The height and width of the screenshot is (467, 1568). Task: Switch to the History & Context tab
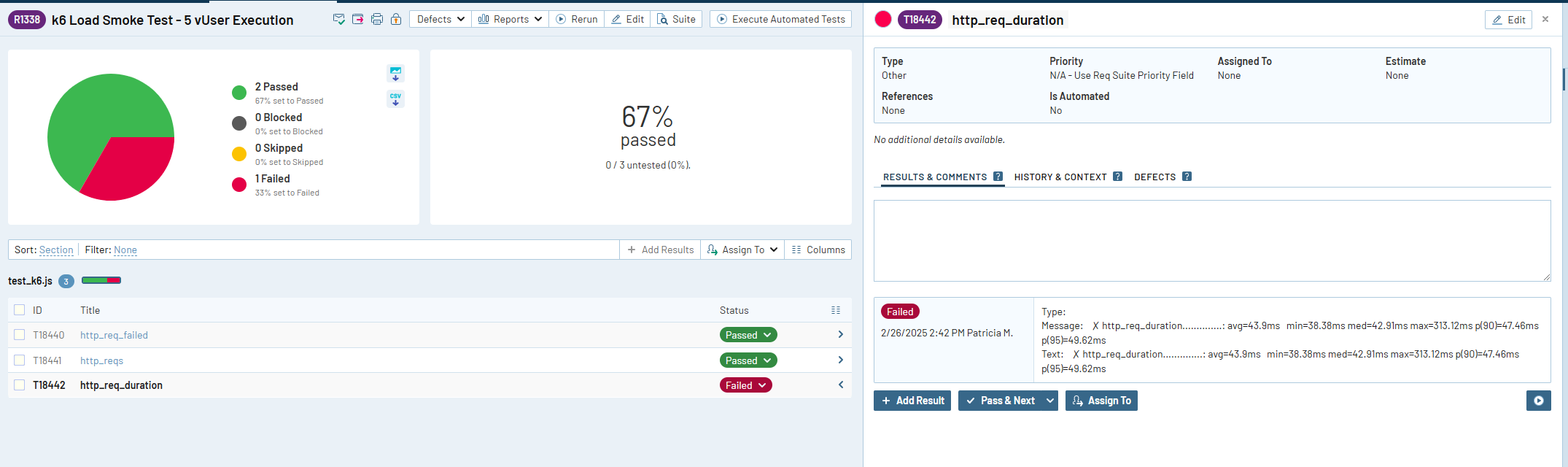[x=1060, y=177]
